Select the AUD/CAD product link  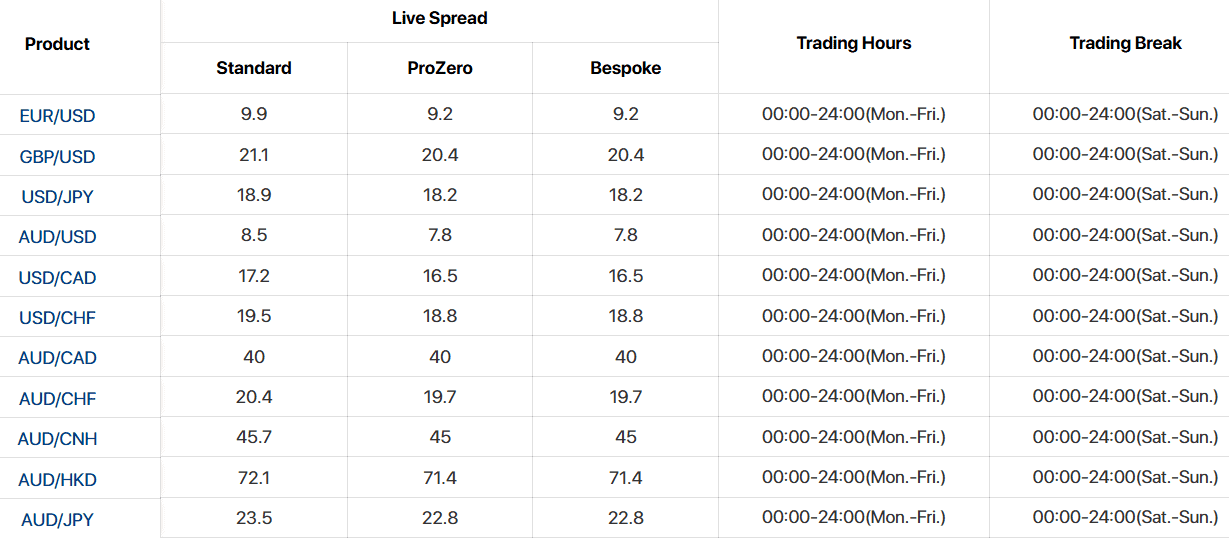coord(57,358)
